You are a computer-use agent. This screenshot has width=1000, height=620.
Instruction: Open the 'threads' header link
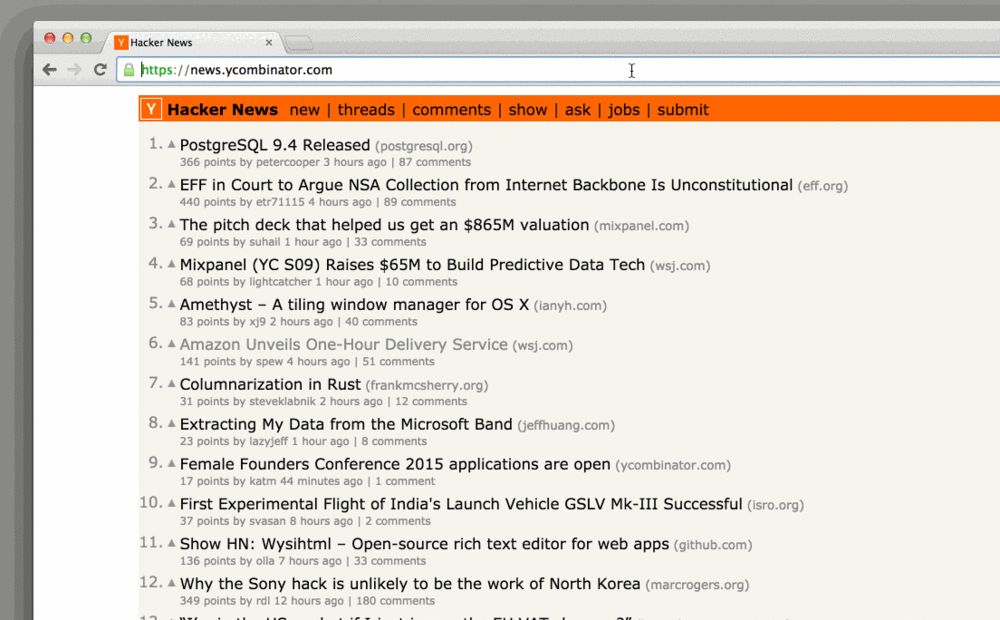tap(366, 110)
